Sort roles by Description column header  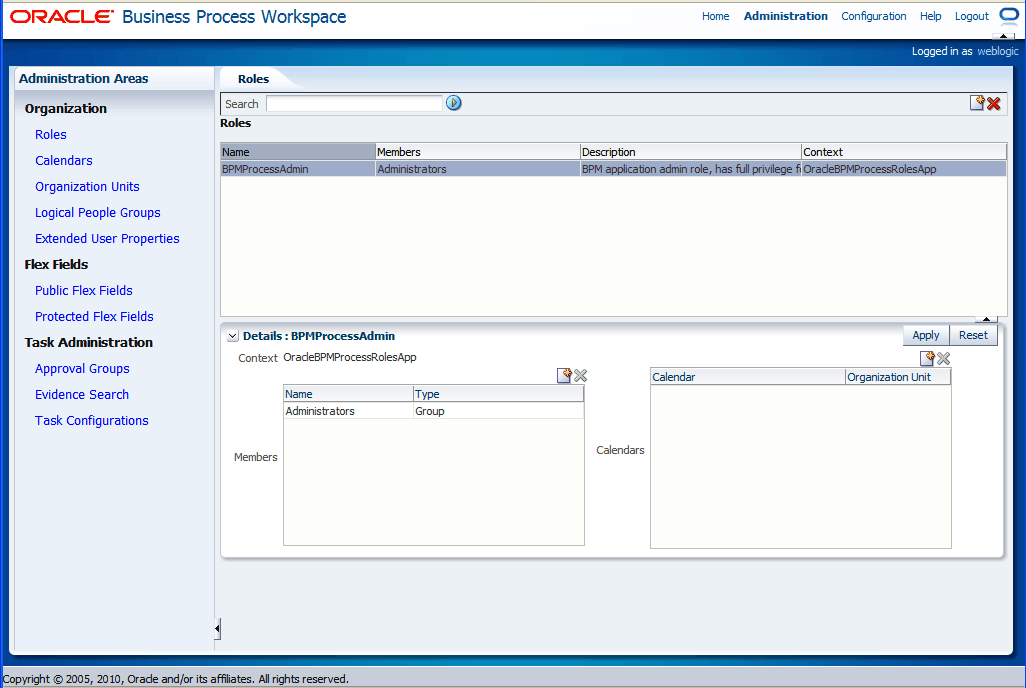[x=690, y=152]
